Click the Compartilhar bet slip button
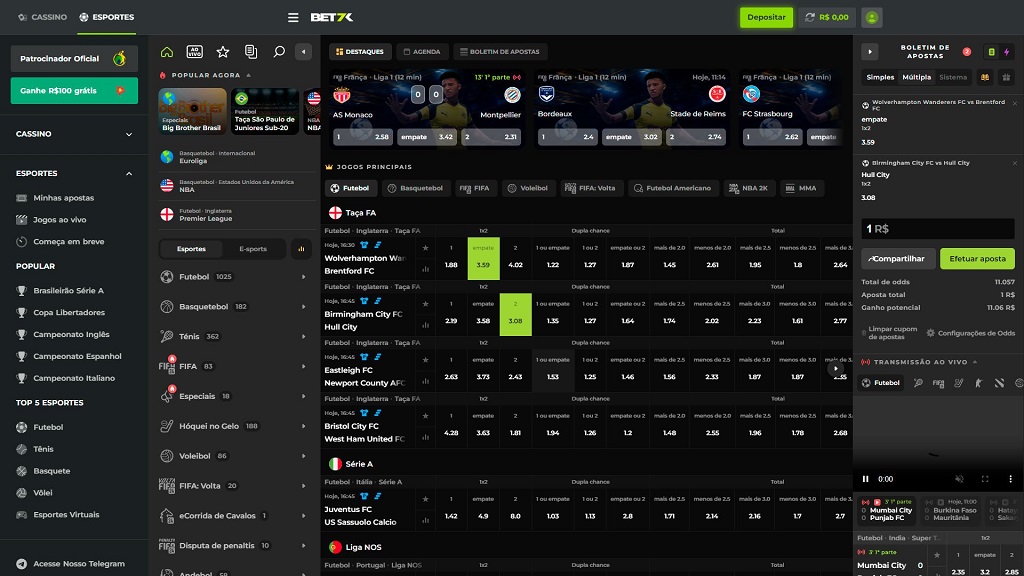This screenshot has height=576, width=1024. point(898,259)
